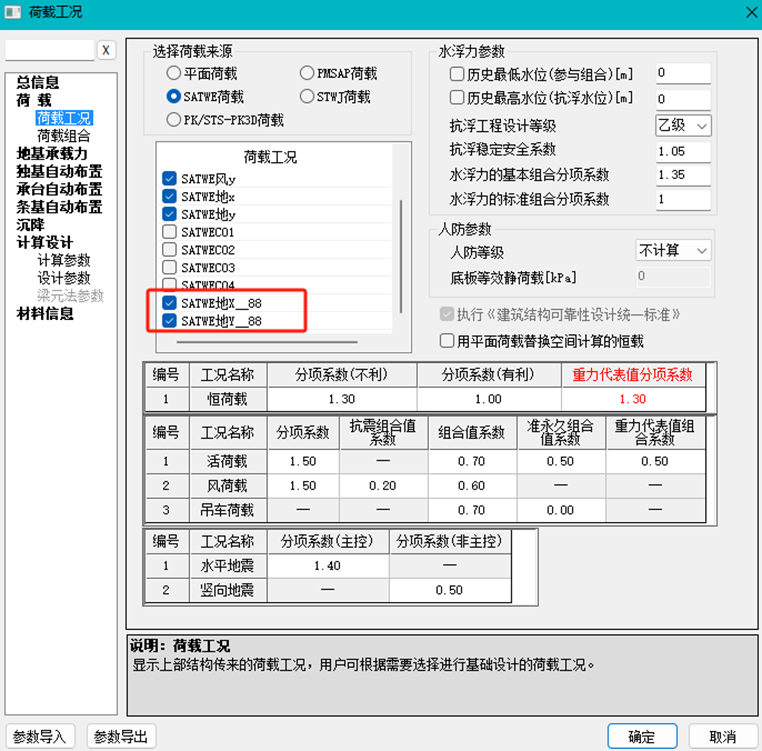The image size is (762, 751).
Task: Open 计算设计 tree item
Action: [45, 243]
